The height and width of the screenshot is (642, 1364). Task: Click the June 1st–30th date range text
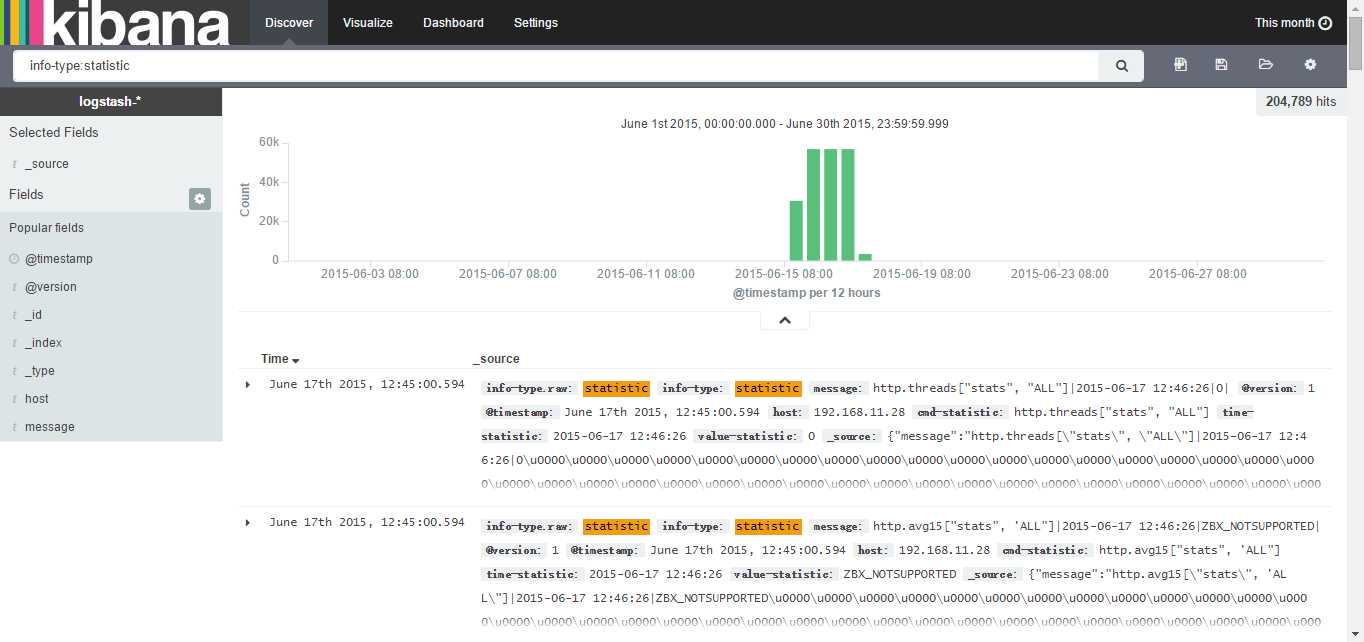(785, 124)
